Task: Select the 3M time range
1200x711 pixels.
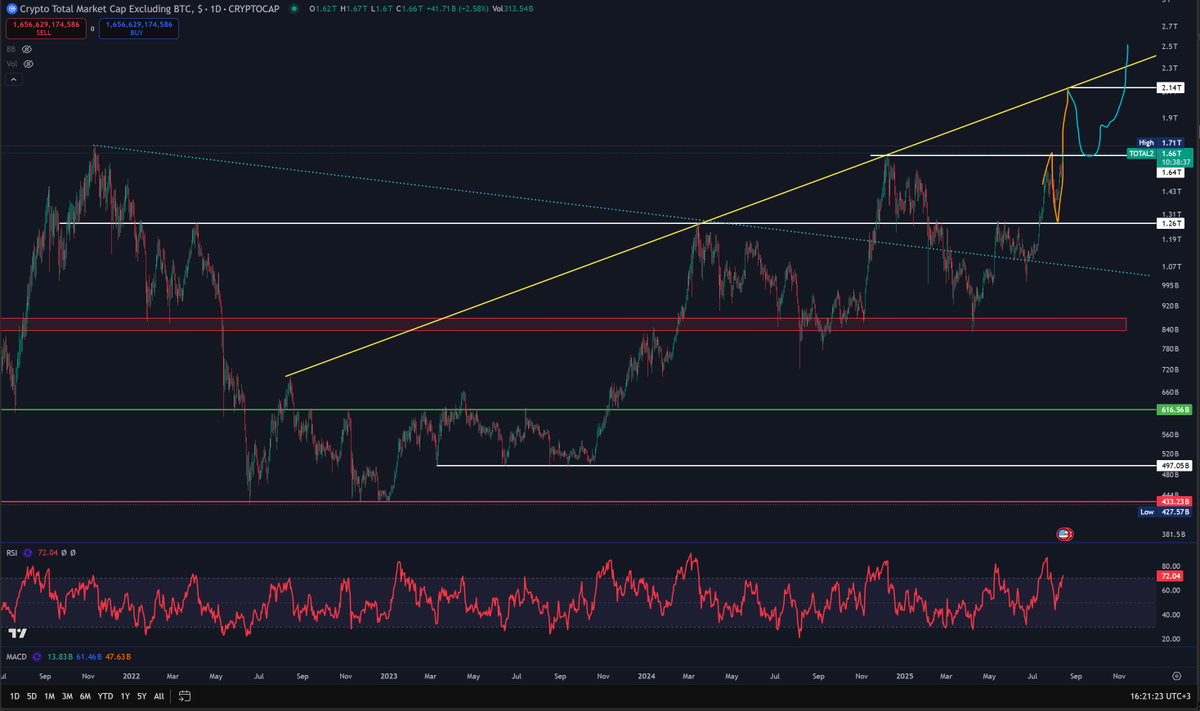Action: coord(68,696)
